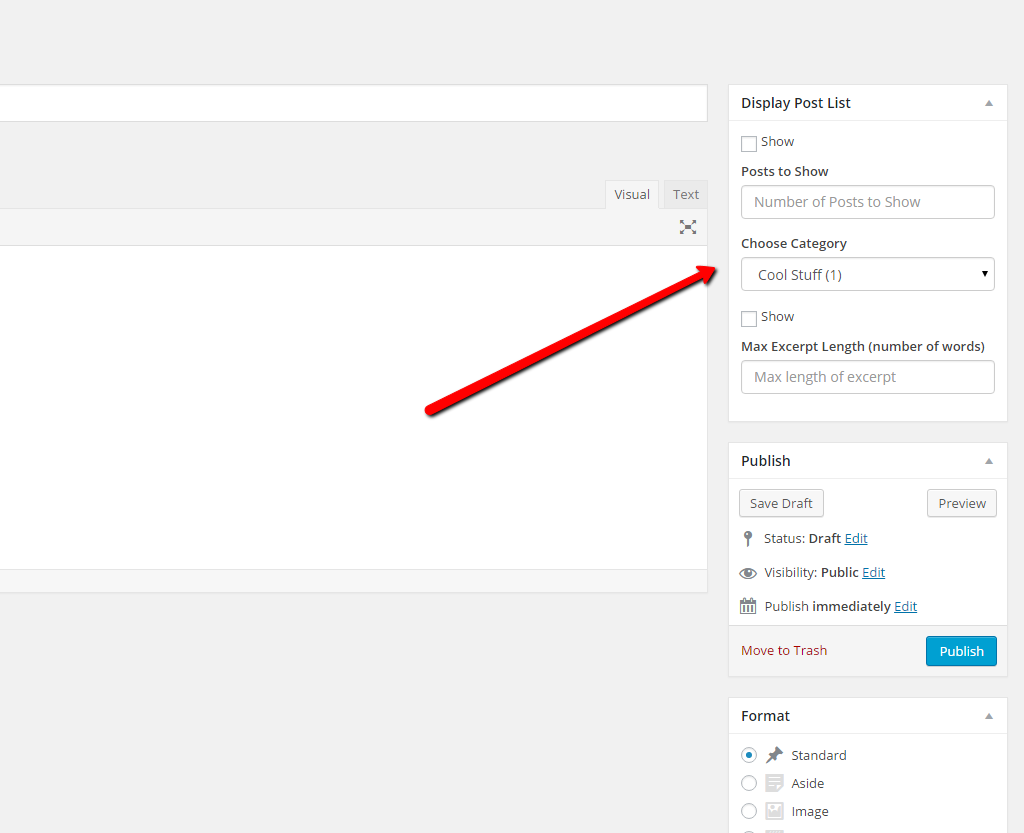
Task: Click the Status pin icon
Action: [x=748, y=538]
